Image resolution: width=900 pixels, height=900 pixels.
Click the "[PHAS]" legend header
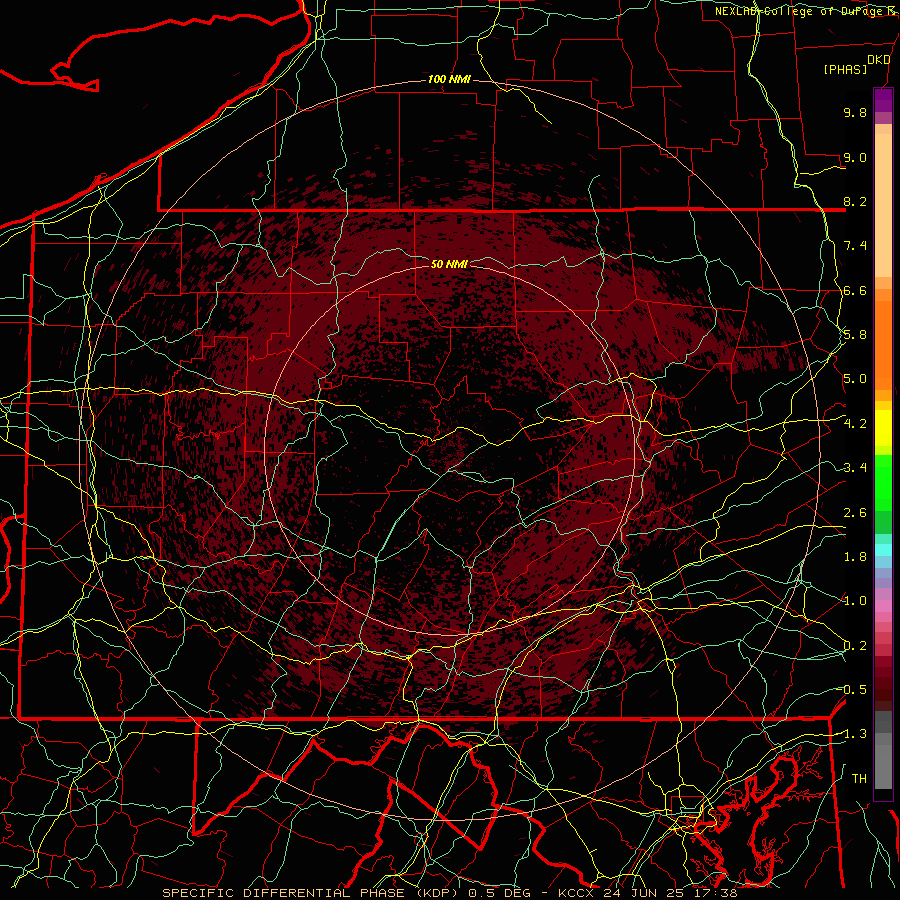coord(845,70)
